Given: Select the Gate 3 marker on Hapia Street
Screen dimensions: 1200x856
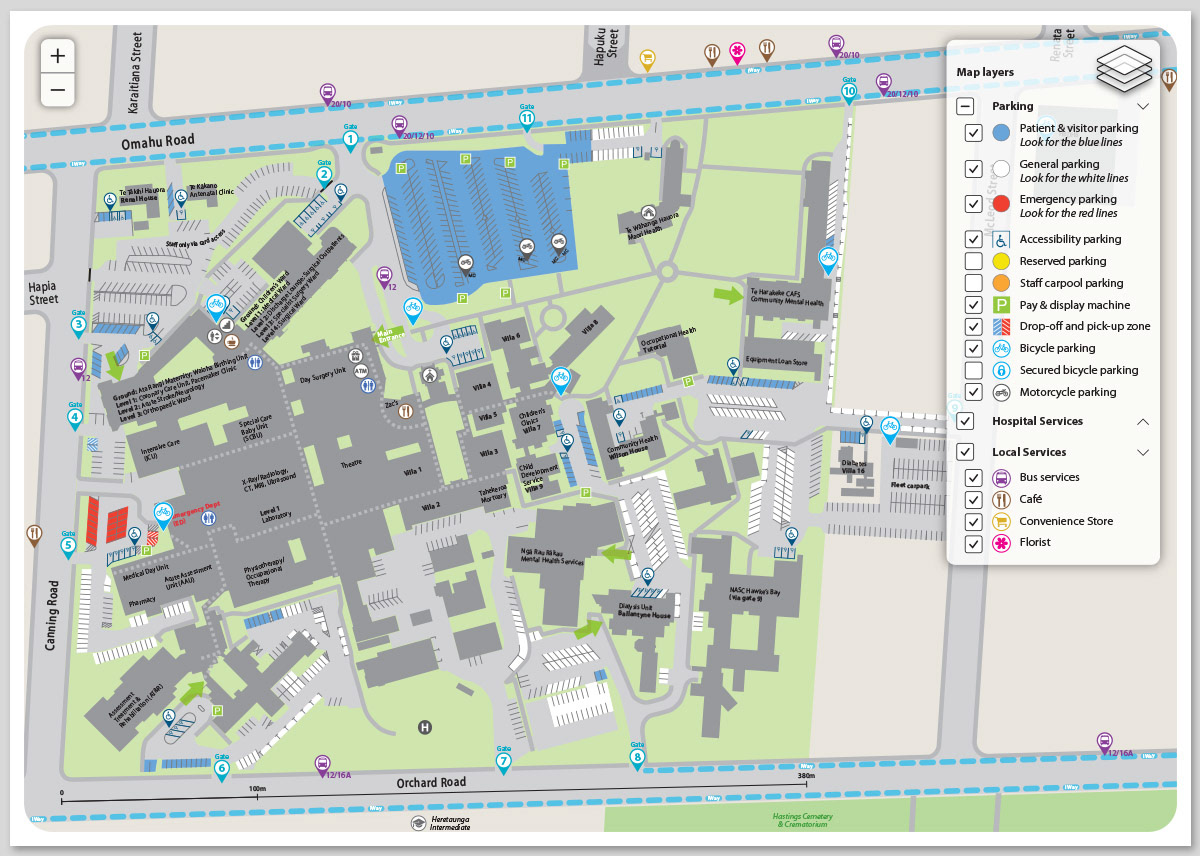Looking at the screenshot, I should coord(78,324).
